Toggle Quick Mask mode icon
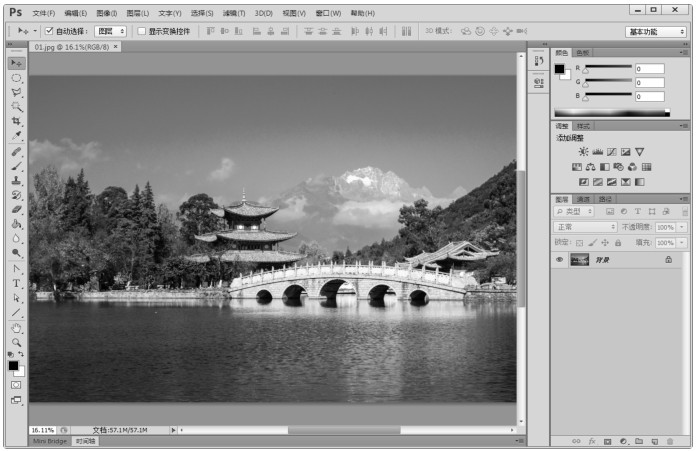 coord(17,384)
